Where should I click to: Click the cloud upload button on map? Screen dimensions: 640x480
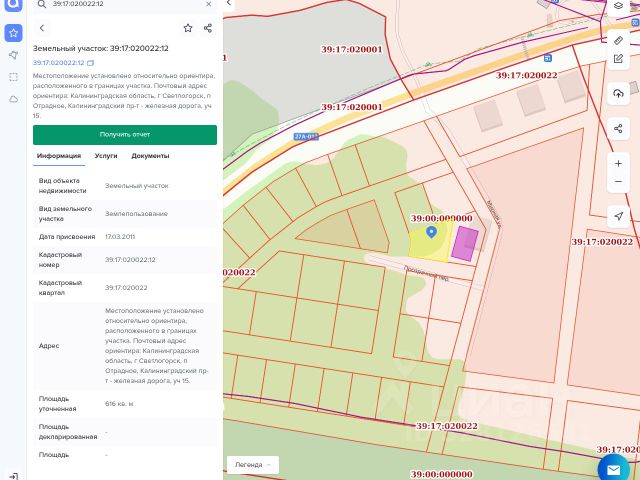[x=618, y=93]
